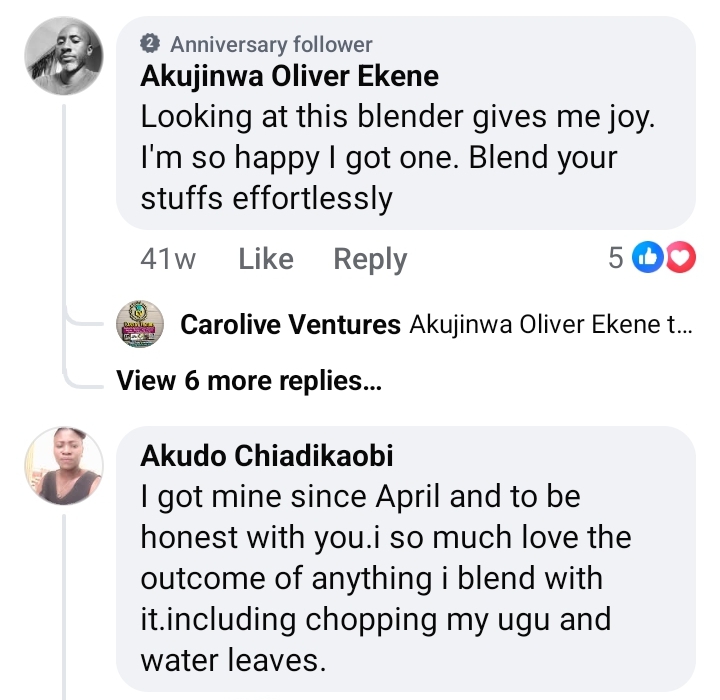Click the Anniversary follower label text
The width and height of the screenshot is (720, 700).
point(271,44)
